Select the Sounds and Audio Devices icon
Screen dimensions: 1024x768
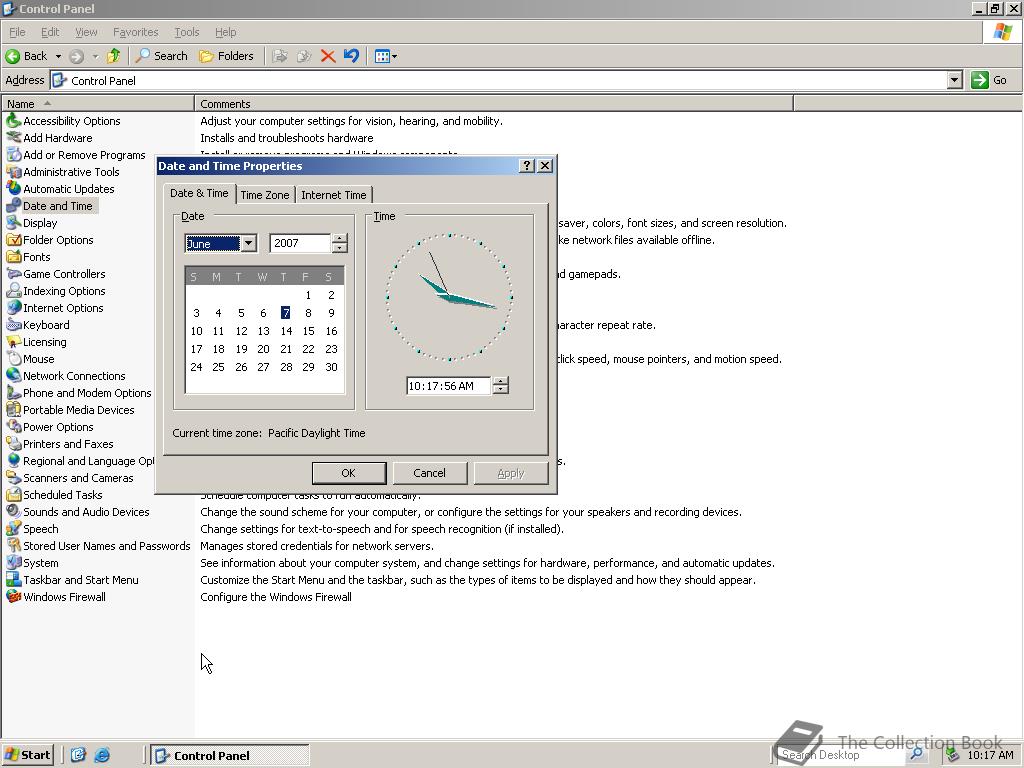coord(13,511)
